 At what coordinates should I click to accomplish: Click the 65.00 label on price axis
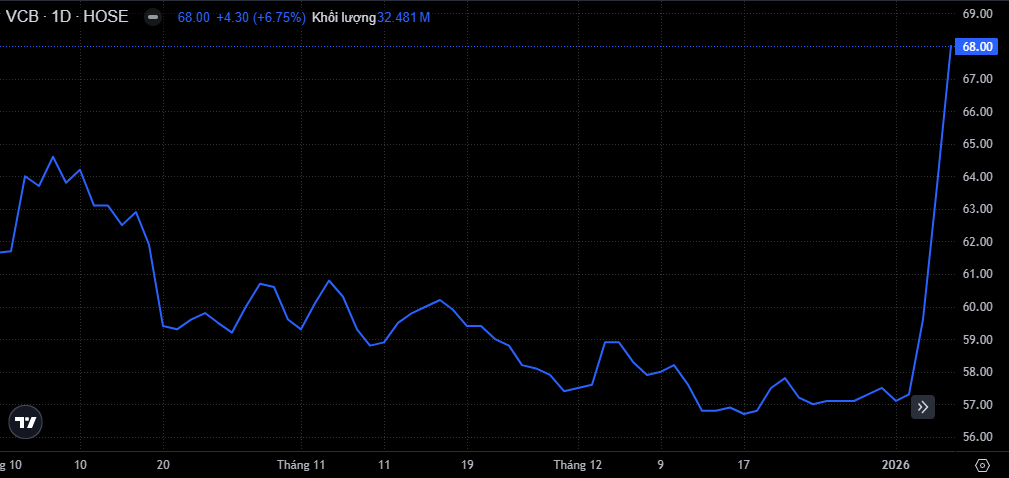[x=976, y=144]
